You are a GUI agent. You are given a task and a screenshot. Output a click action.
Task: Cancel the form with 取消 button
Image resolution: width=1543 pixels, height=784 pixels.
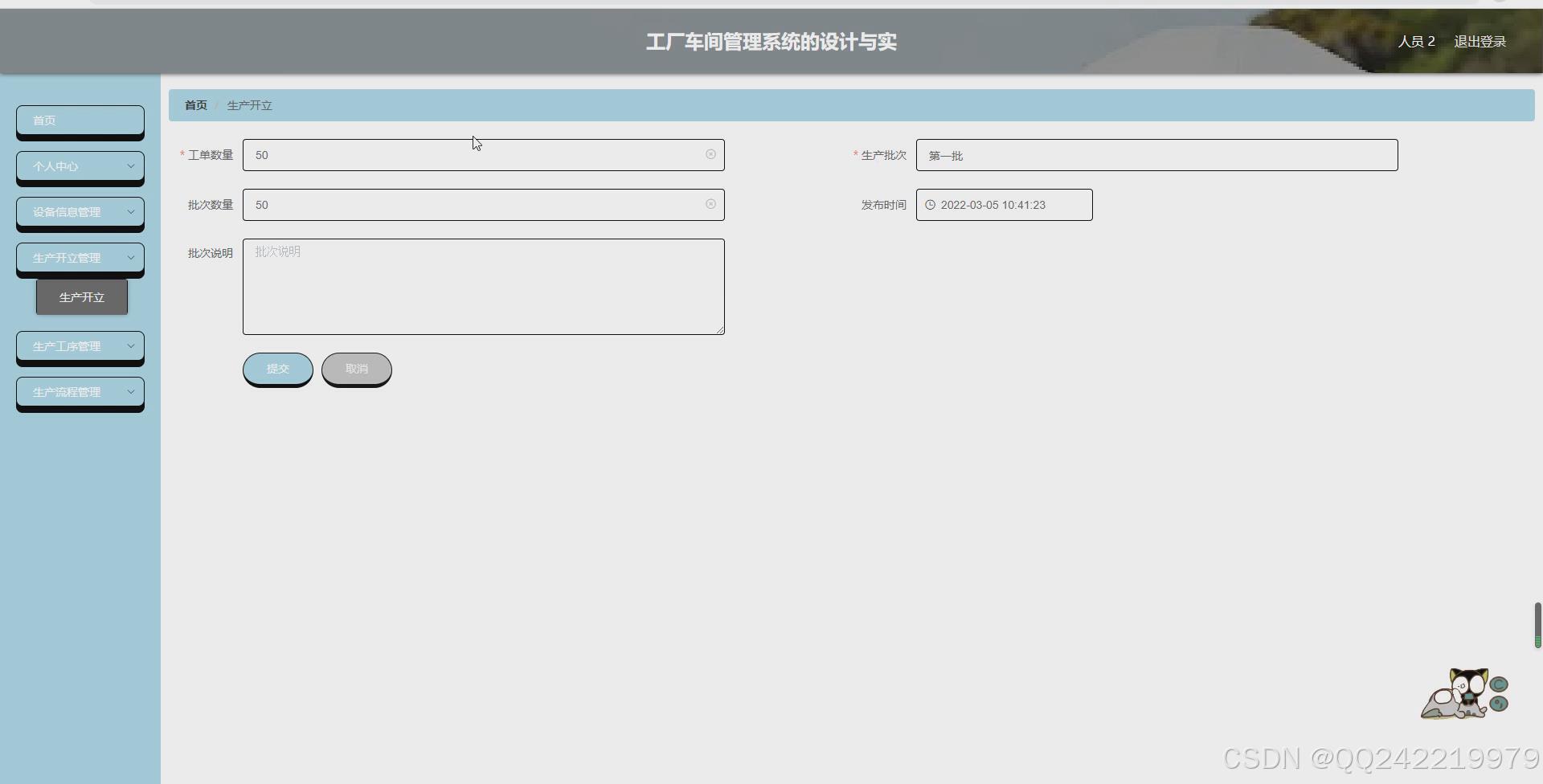[x=357, y=369]
